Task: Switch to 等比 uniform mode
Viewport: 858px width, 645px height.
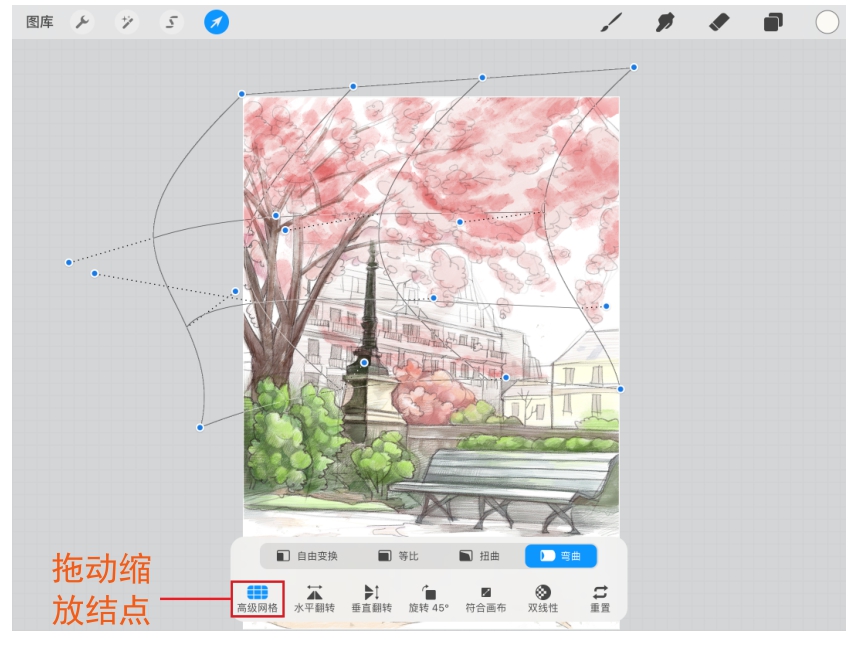Action: 398,556
